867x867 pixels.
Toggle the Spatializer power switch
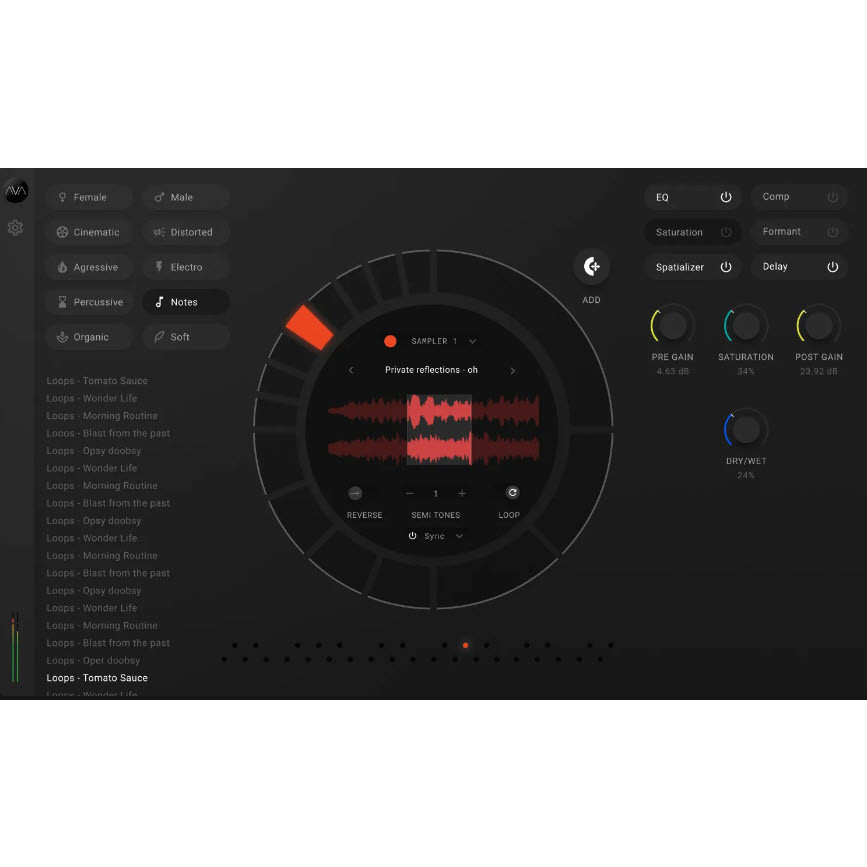coord(726,267)
